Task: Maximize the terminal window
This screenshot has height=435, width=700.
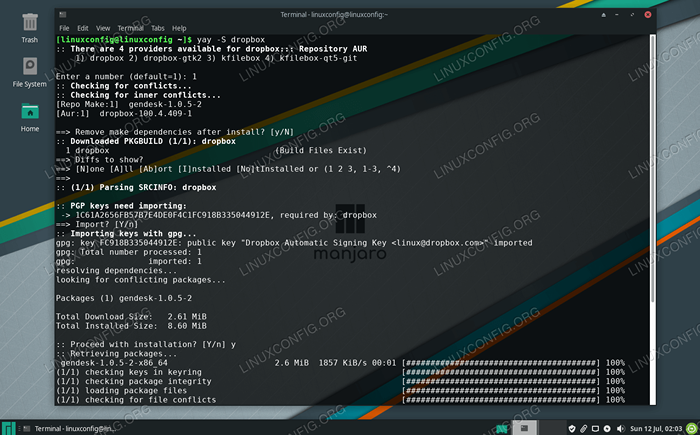Action: (x=632, y=15)
